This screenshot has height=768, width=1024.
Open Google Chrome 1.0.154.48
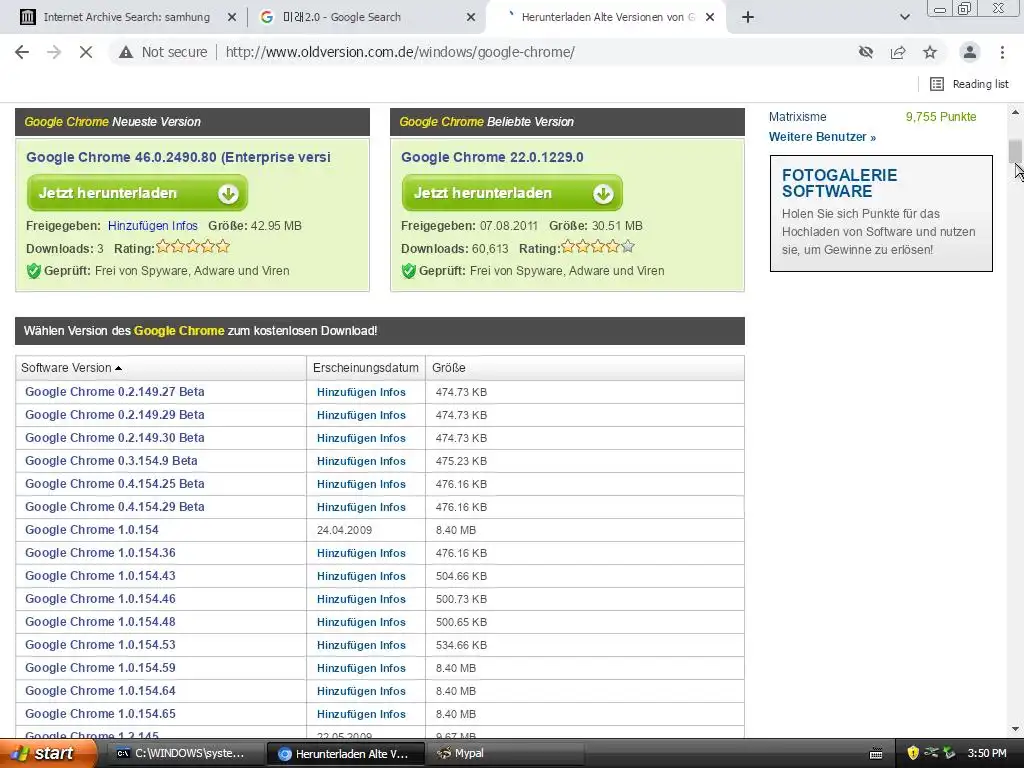[x=100, y=622]
